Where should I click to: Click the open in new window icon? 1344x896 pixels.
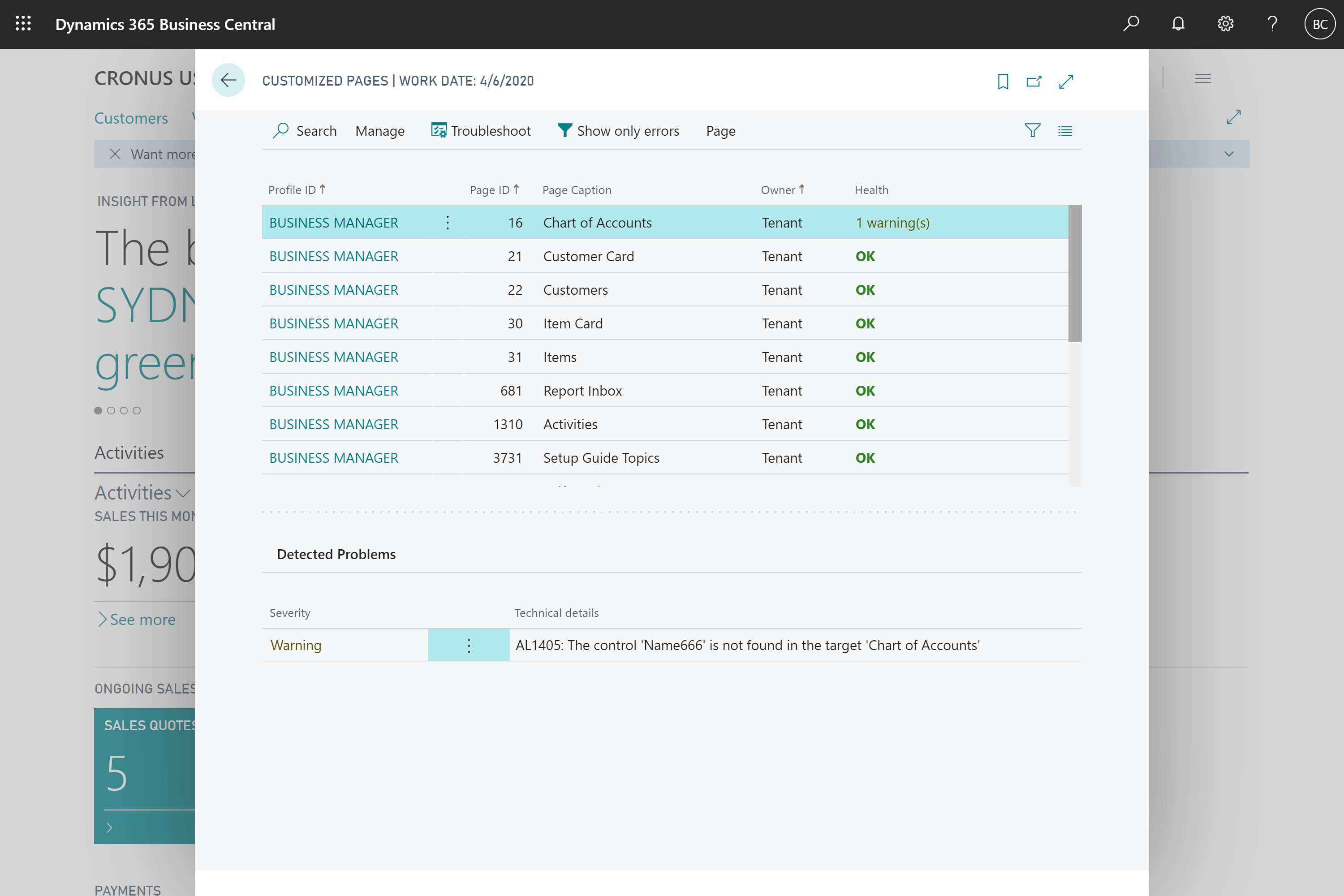1034,81
